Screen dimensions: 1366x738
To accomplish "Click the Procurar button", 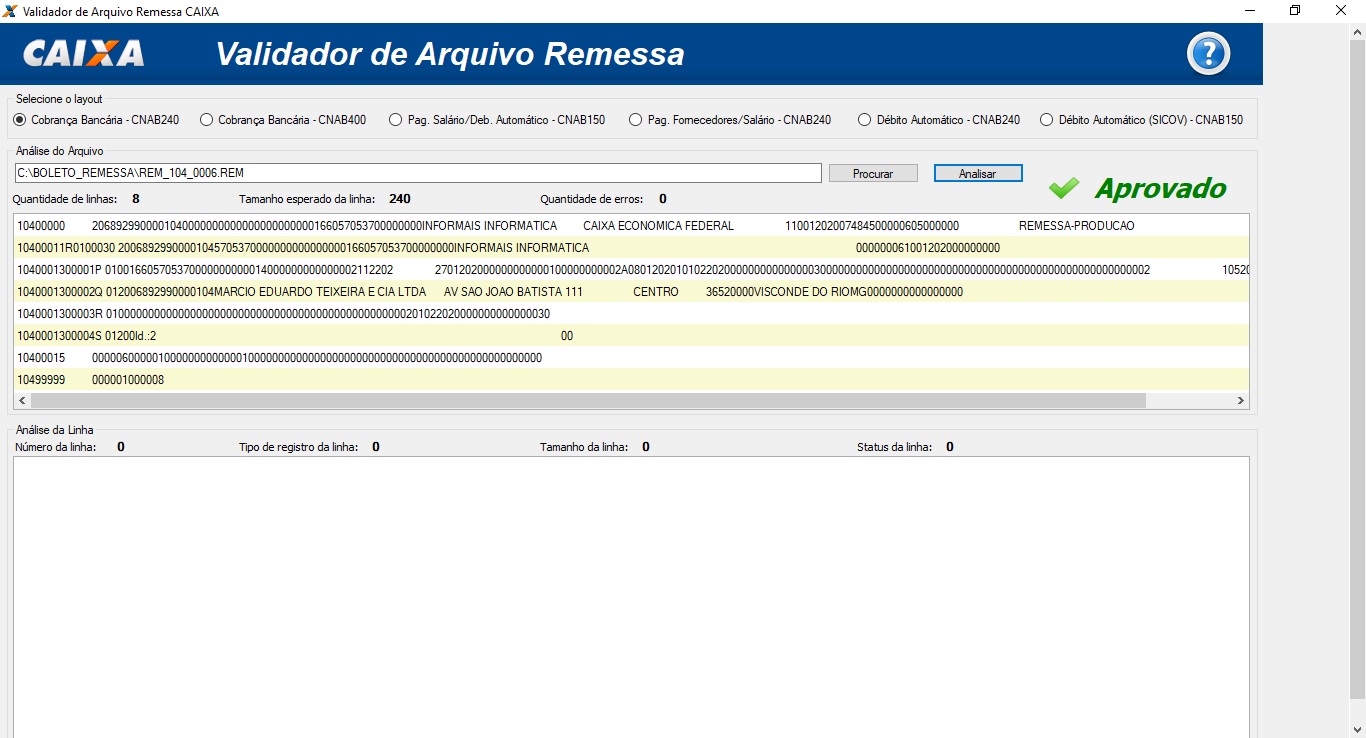I will coord(873,173).
